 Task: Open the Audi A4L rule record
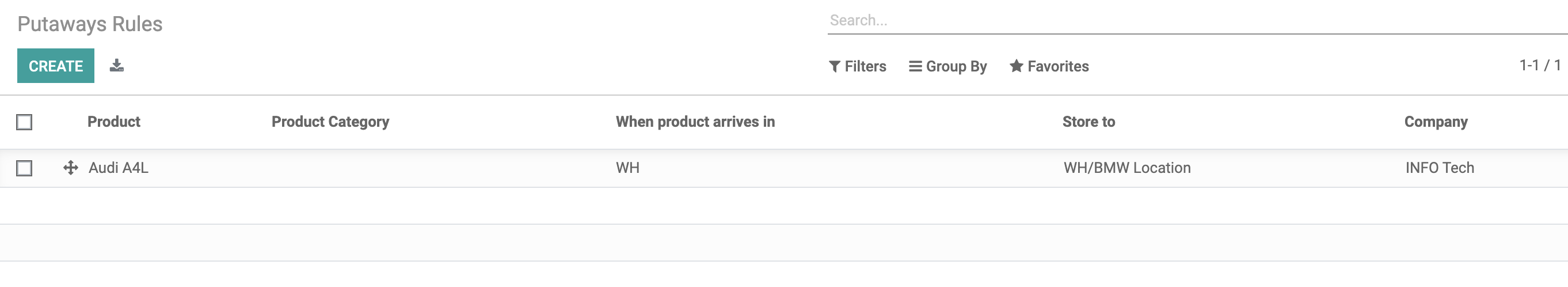119,168
